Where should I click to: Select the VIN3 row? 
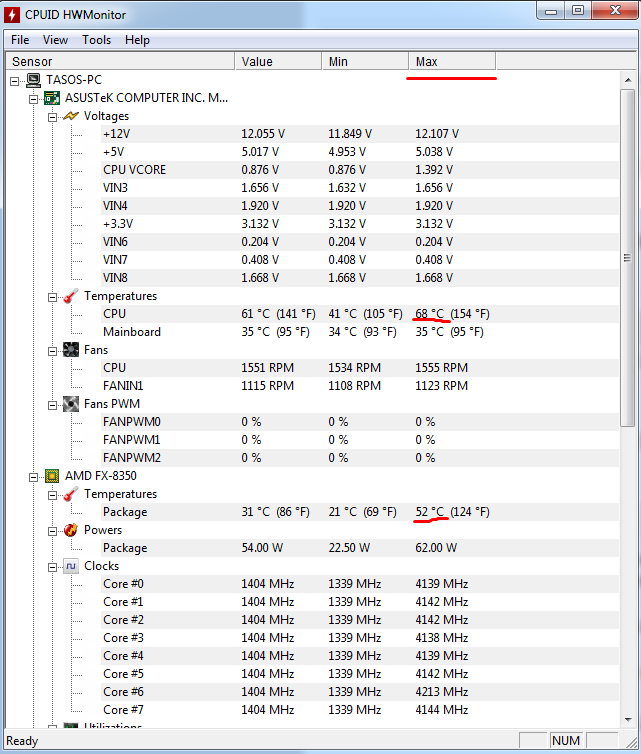360,188
